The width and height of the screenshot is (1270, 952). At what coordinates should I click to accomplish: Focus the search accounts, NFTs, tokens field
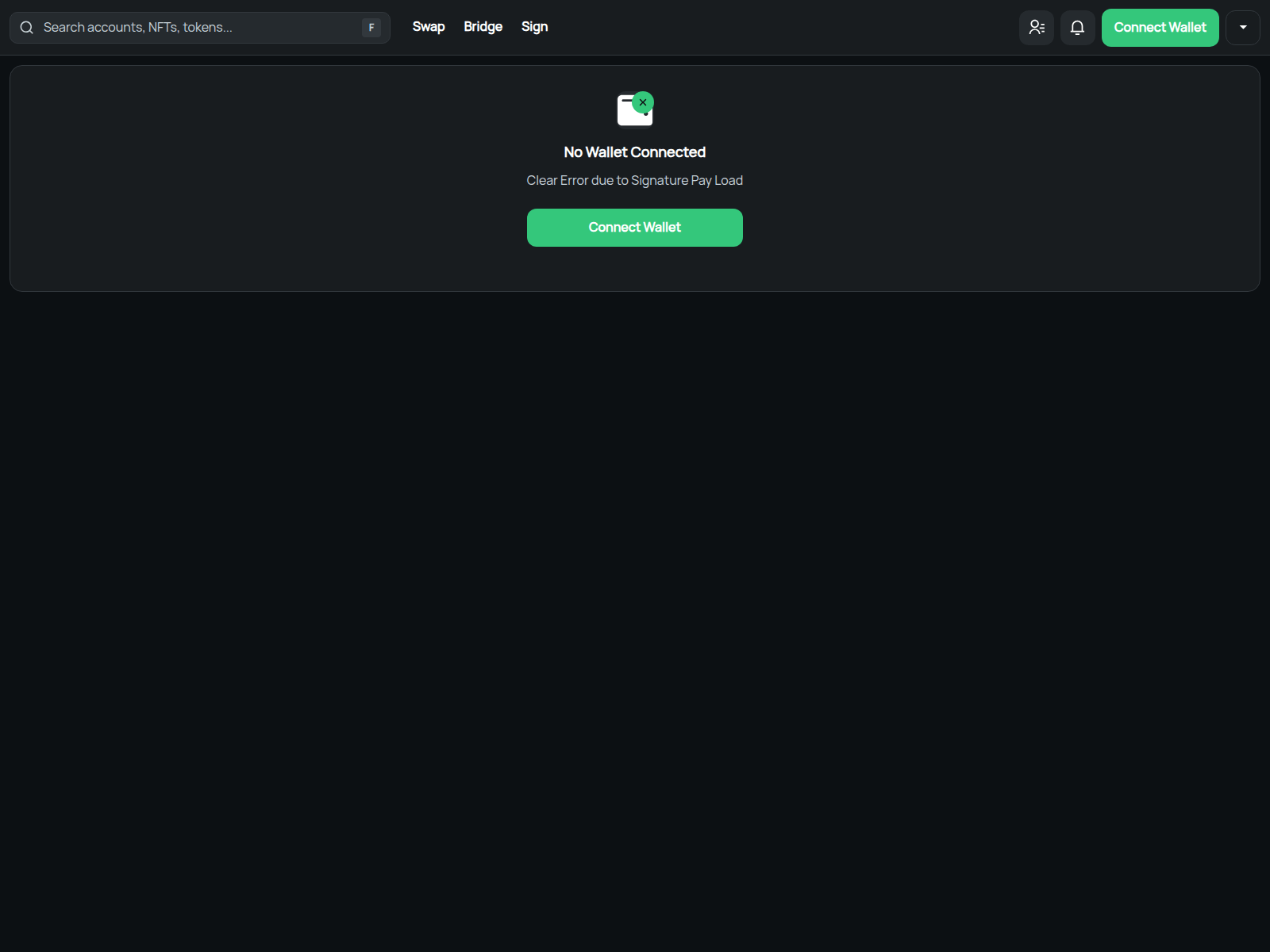(x=198, y=28)
